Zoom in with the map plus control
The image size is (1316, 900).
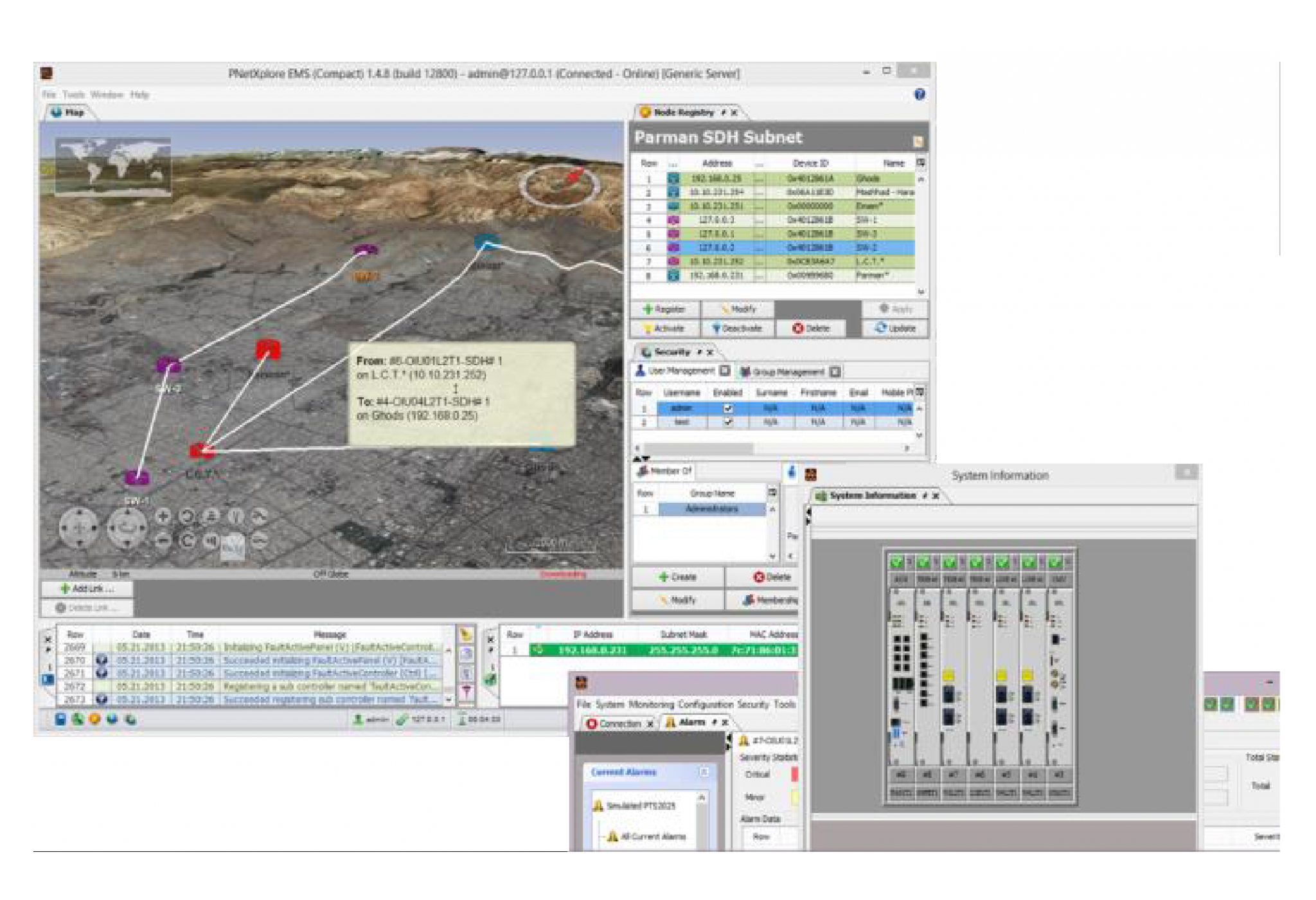click(163, 516)
